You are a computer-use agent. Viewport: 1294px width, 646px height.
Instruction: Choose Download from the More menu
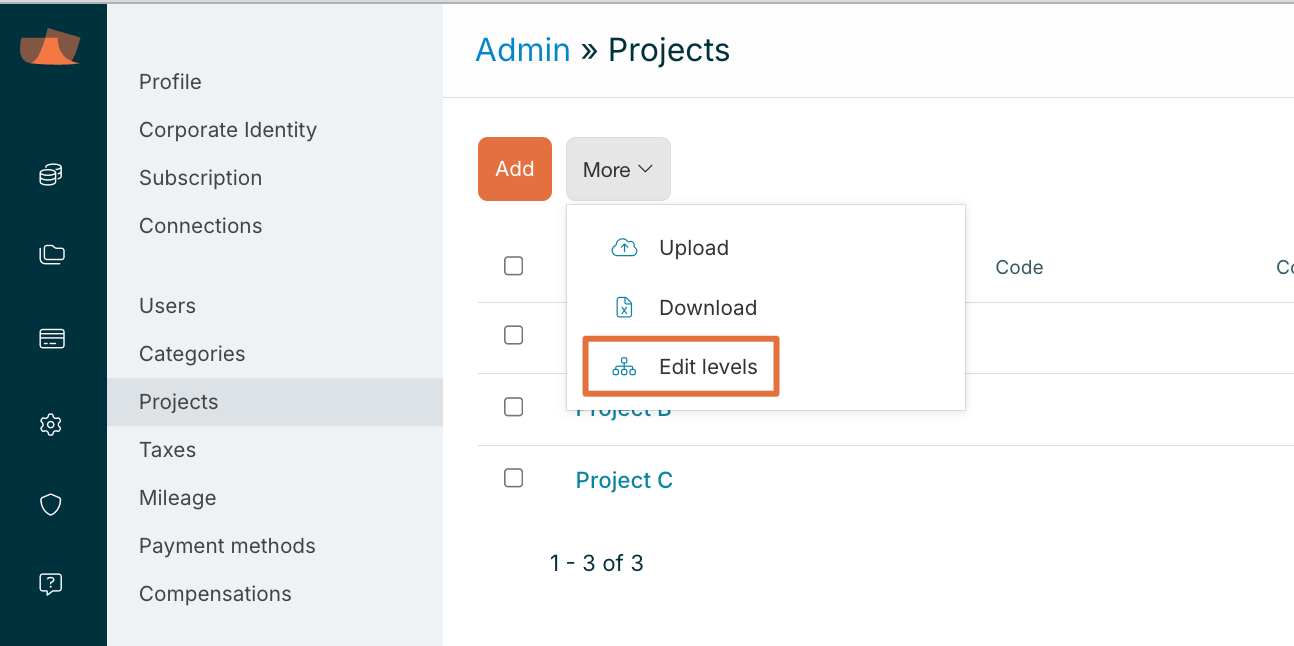point(707,308)
